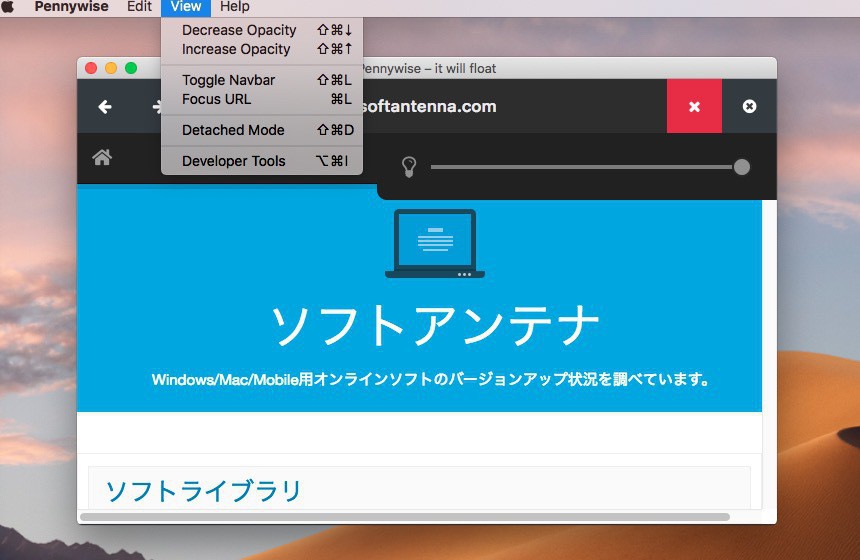
Task: Click the circled X icon at navbar right
Action: [749, 106]
